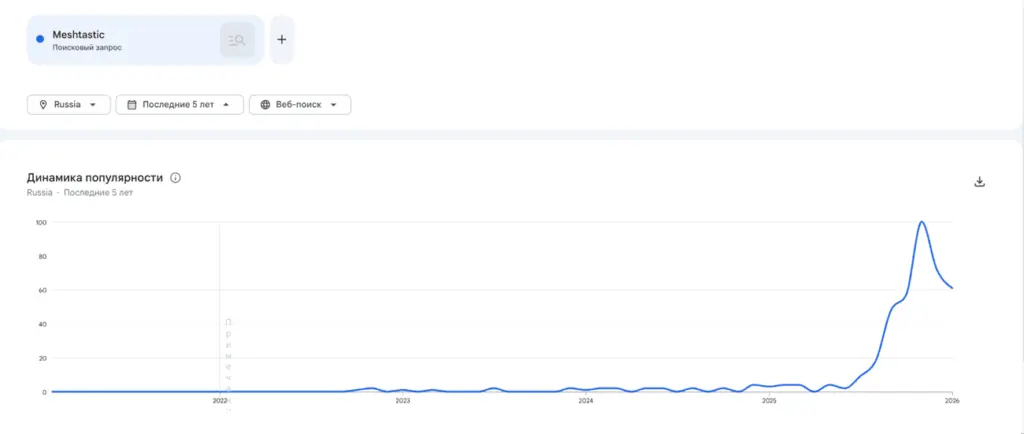Click the chart line's peak at 100
1024x434 pixels.
pyautogui.click(x=921, y=222)
